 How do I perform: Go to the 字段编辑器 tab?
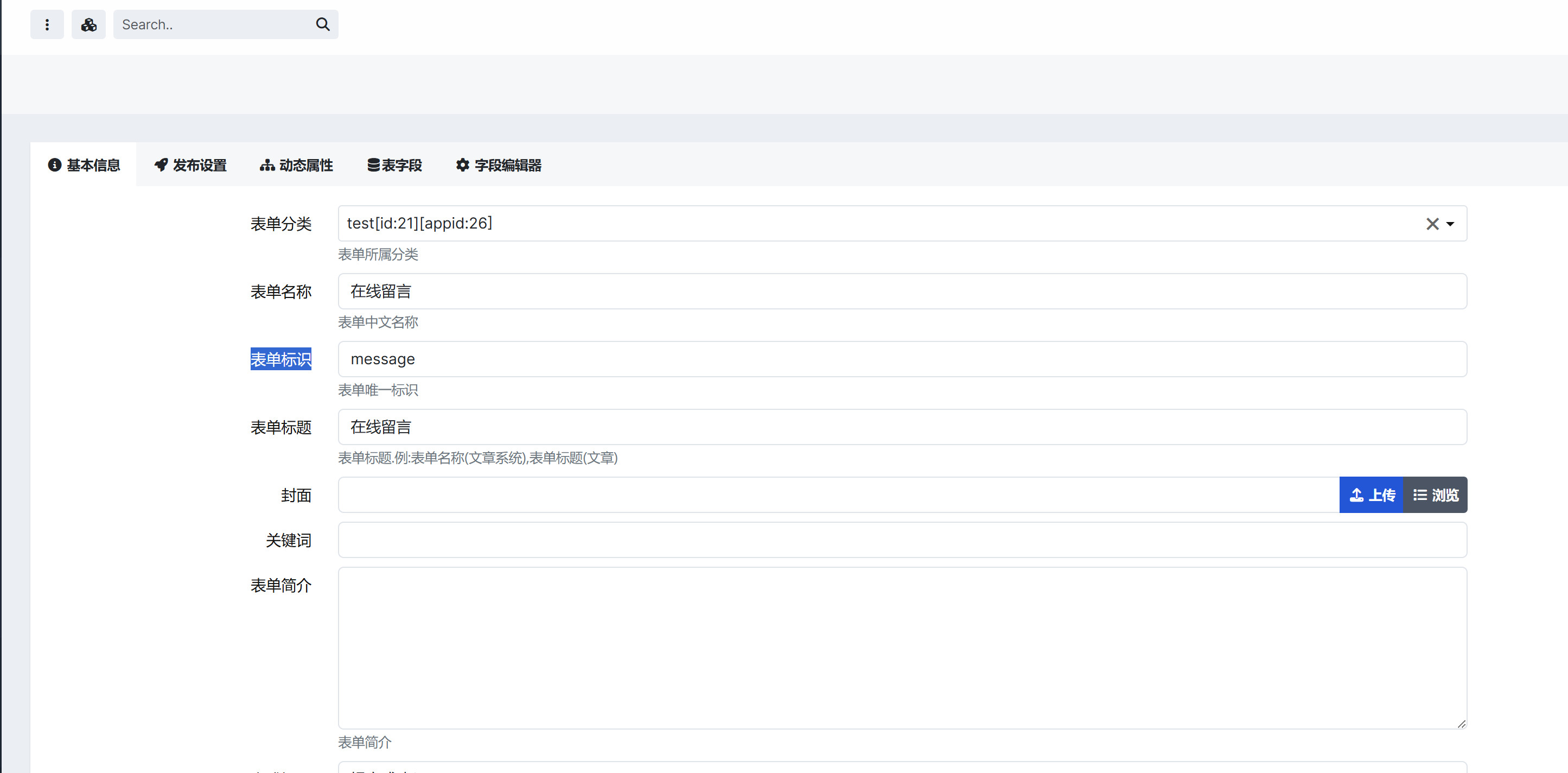pos(499,165)
